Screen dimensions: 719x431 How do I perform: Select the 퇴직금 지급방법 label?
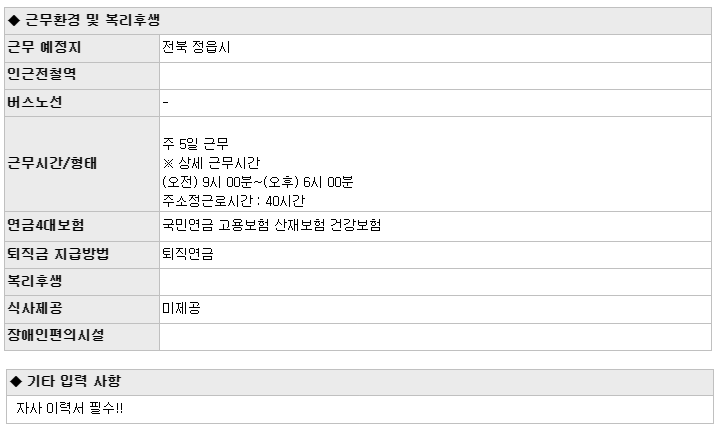pyautogui.click(x=58, y=254)
